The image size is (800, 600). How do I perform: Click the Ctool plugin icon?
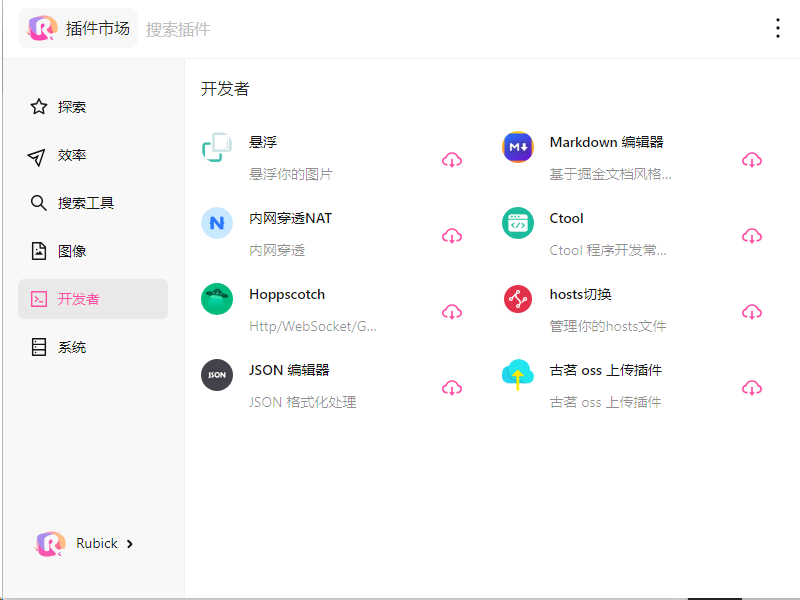pyautogui.click(x=517, y=223)
